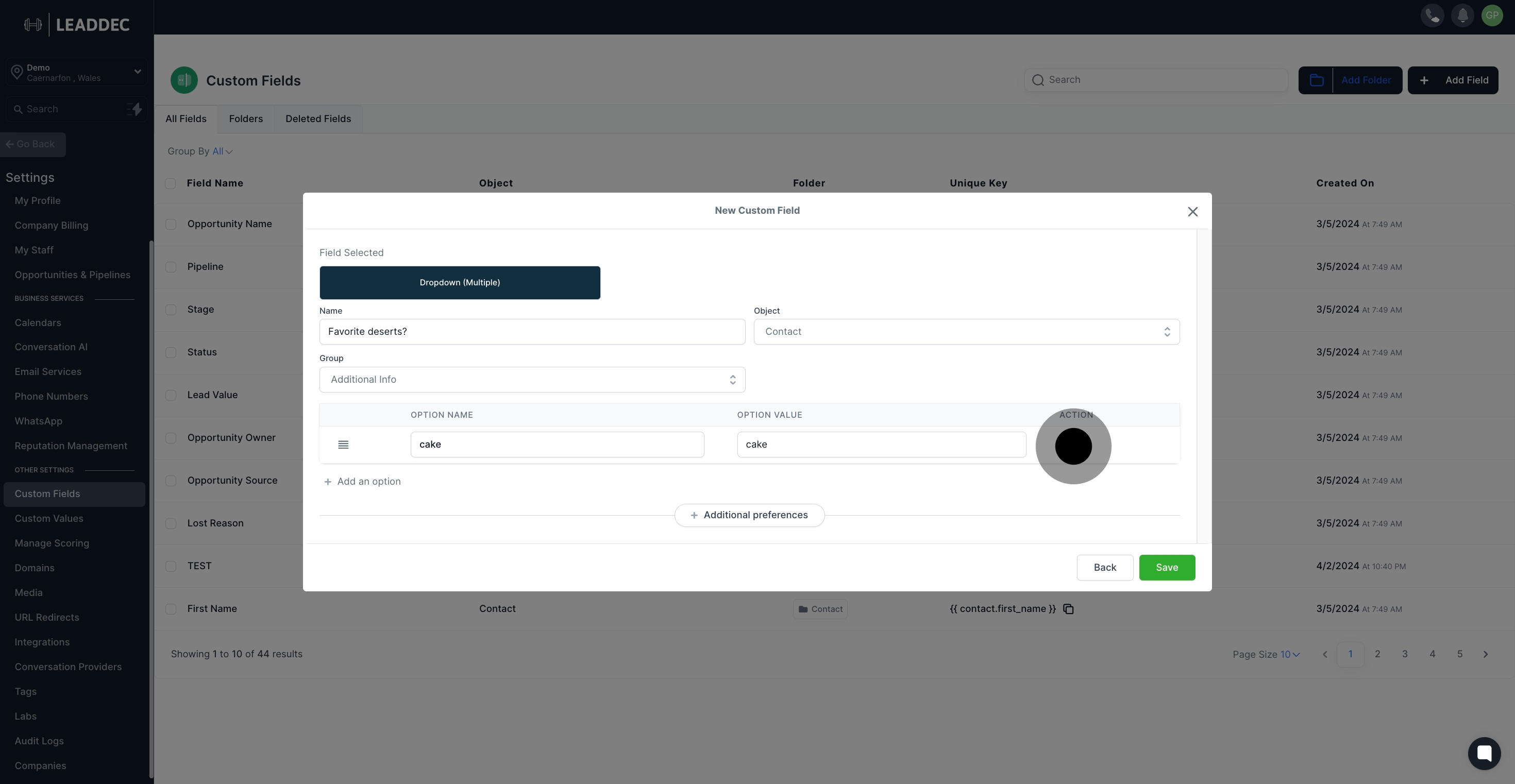
Task: Check the Opportunity Name row checkbox
Action: coord(171,224)
